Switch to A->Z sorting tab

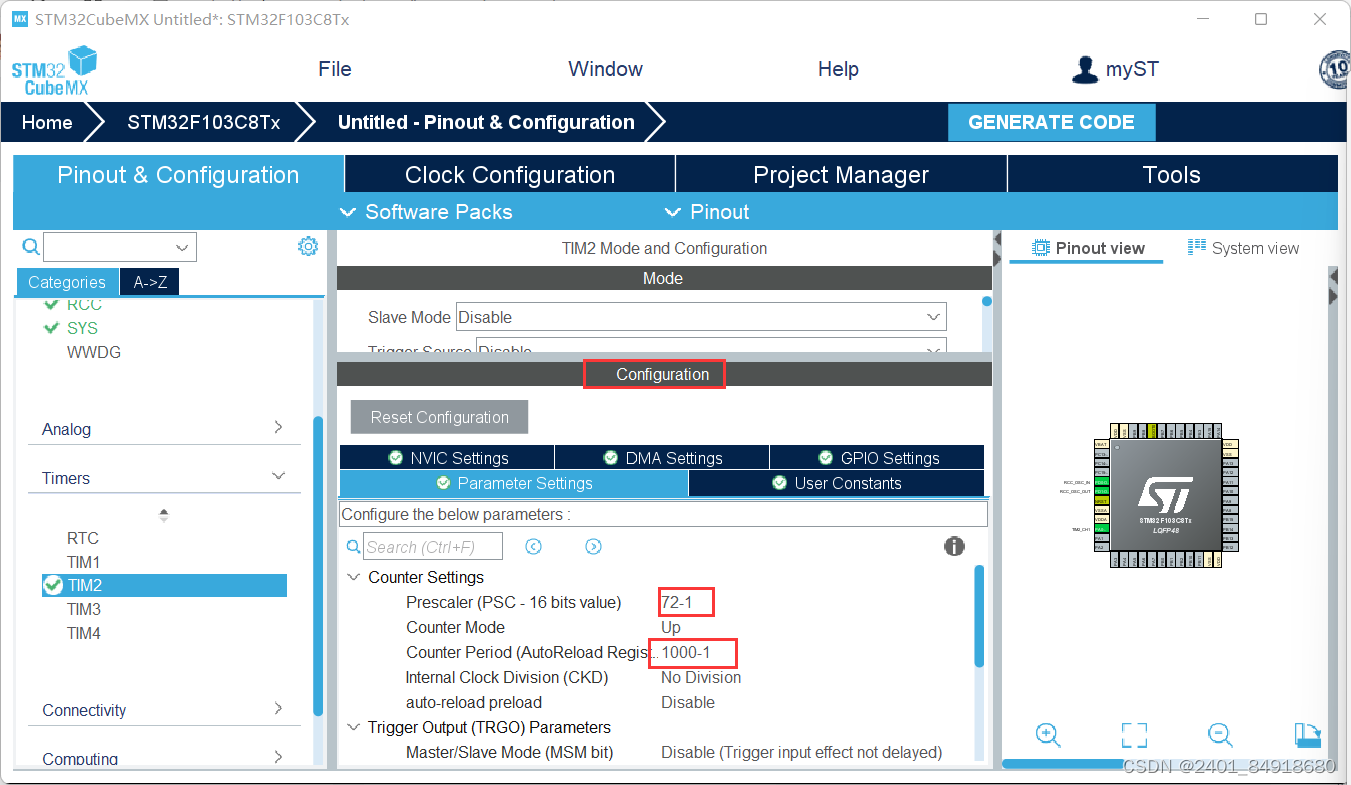[150, 282]
